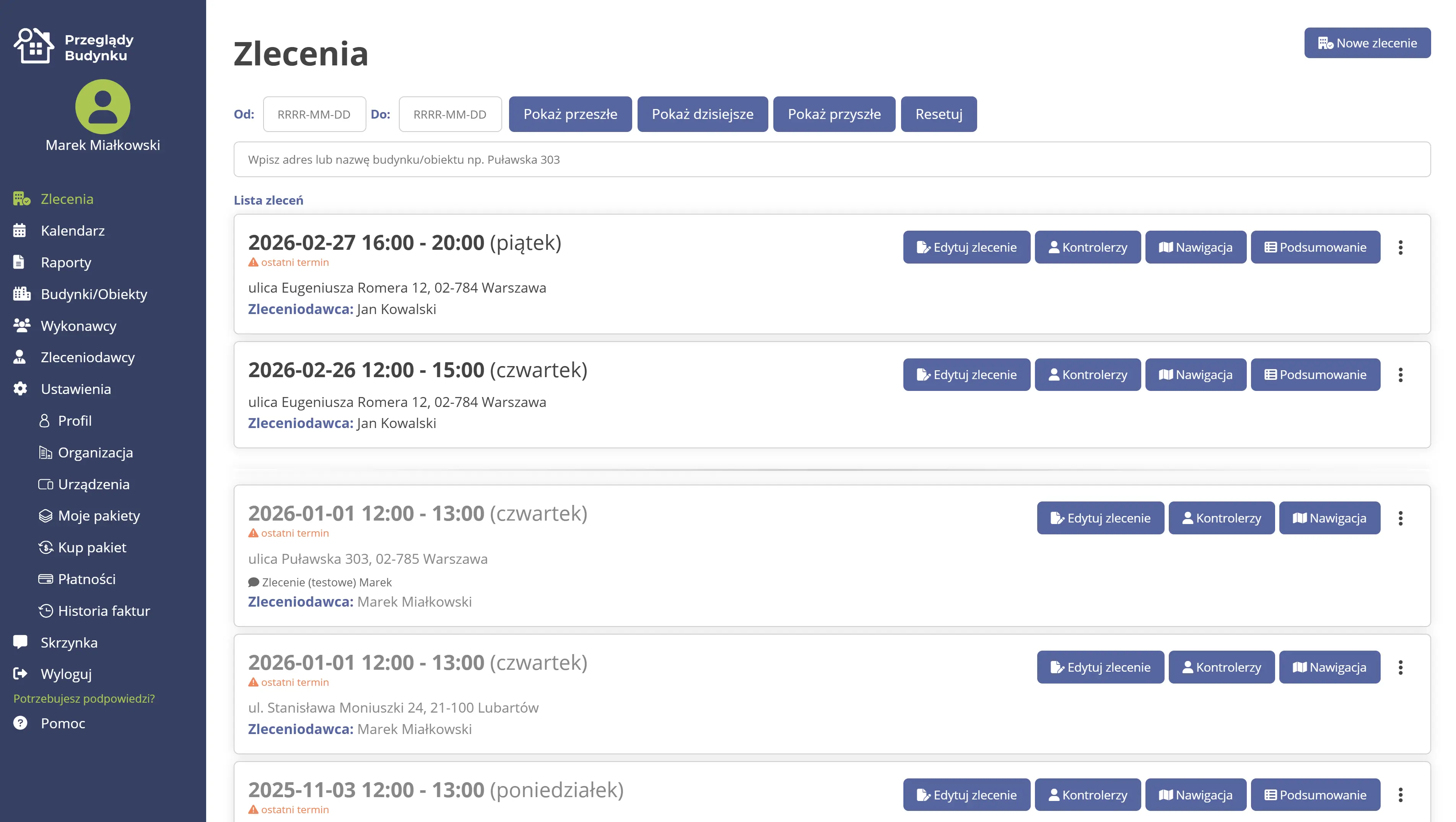Viewport: 1456px width, 822px height.
Task: Open Kalendarz via its calendar icon
Action: [x=20, y=231]
